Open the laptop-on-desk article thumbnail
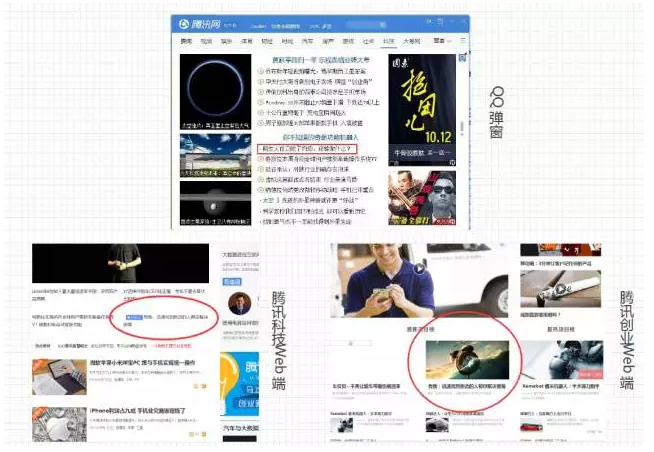Image resolution: width=654 pixels, height=452 pixels. point(59,377)
